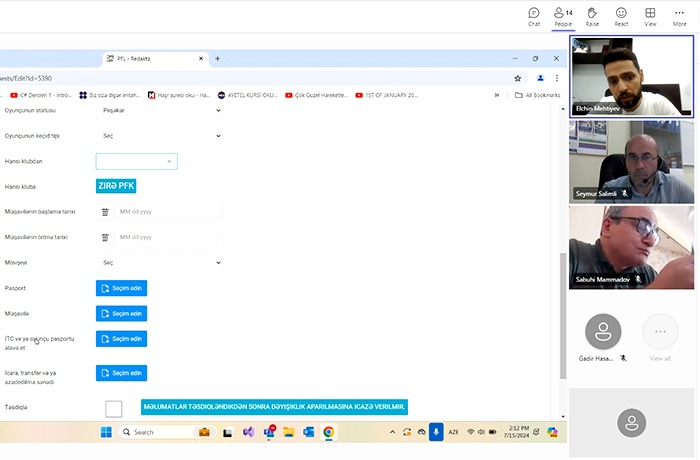Screen dimensions: 700x460
Task: Switch to the PFL - Redaktə tab
Action: click(150, 58)
